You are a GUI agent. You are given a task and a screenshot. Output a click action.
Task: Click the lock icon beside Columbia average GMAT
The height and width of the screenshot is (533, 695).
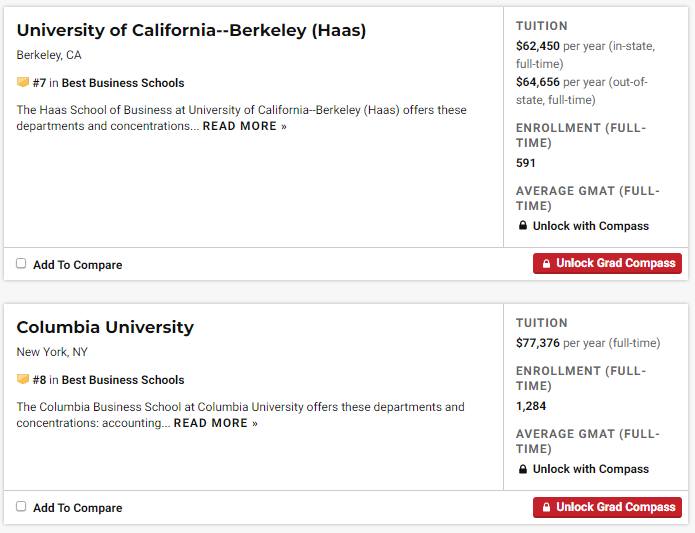click(x=523, y=469)
